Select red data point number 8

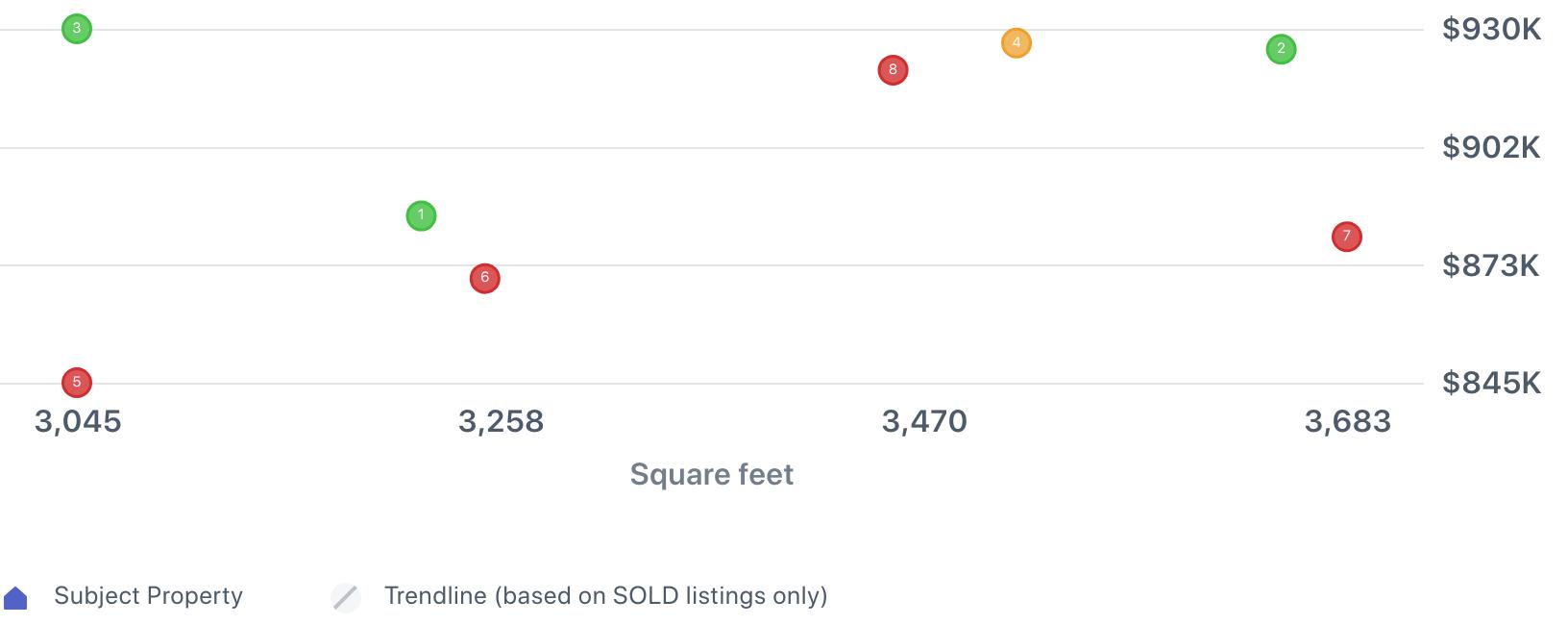pyautogui.click(x=893, y=70)
